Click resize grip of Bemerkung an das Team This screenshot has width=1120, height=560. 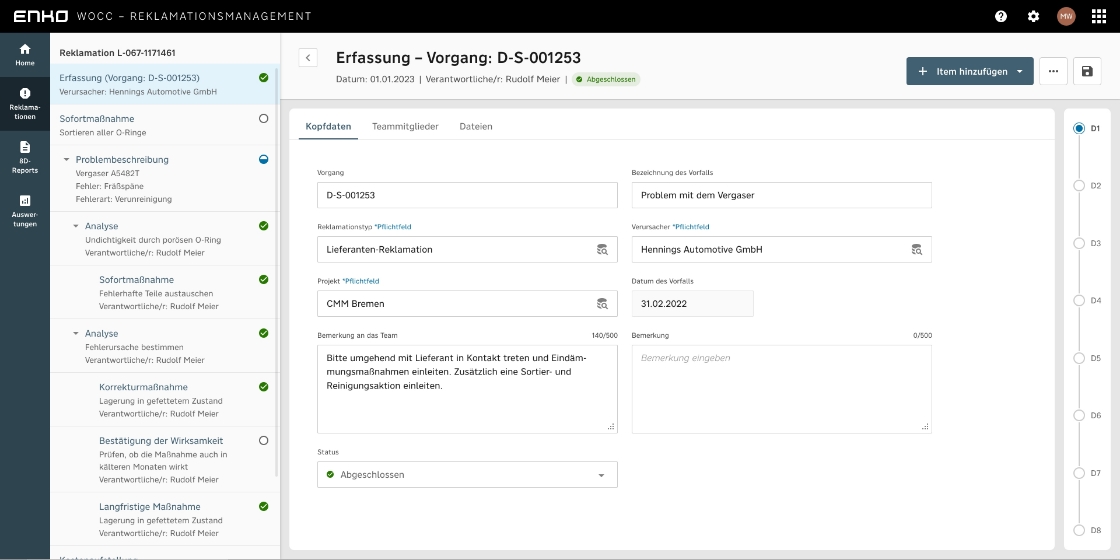(611, 426)
